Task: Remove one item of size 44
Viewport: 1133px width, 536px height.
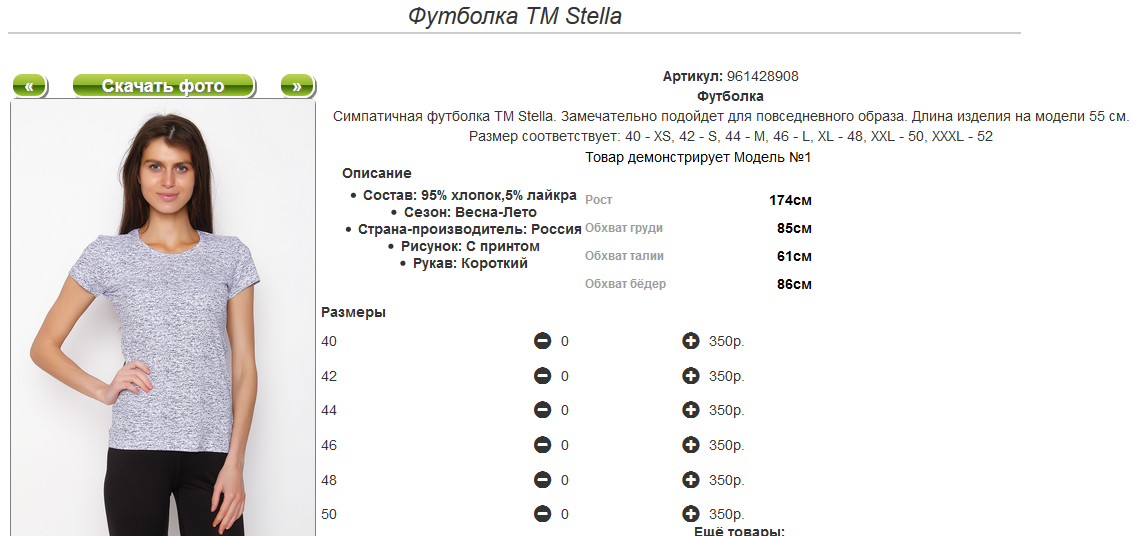Action: [x=543, y=410]
